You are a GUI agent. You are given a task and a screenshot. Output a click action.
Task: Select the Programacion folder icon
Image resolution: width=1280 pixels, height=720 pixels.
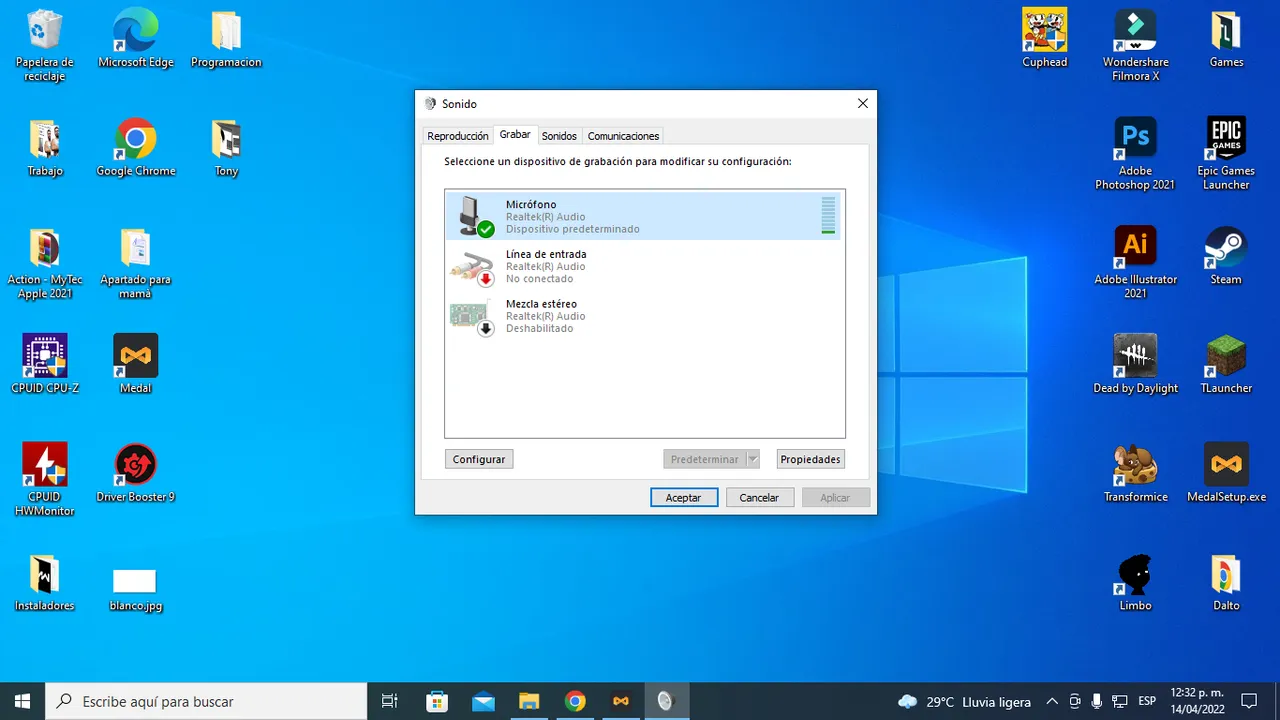pyautogui.click(x=226, y=39)
